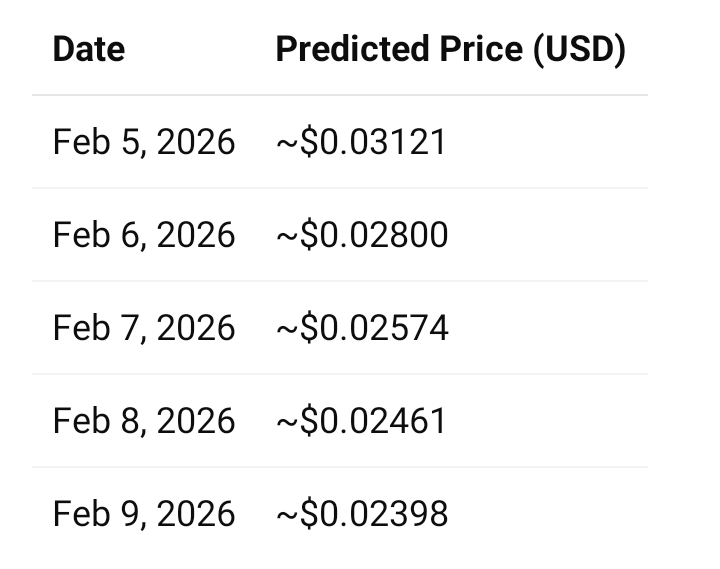Image resolution: width=720 pixels, height=569 pixels.
Task: Click the Date column header
Action: click(89, 49)
